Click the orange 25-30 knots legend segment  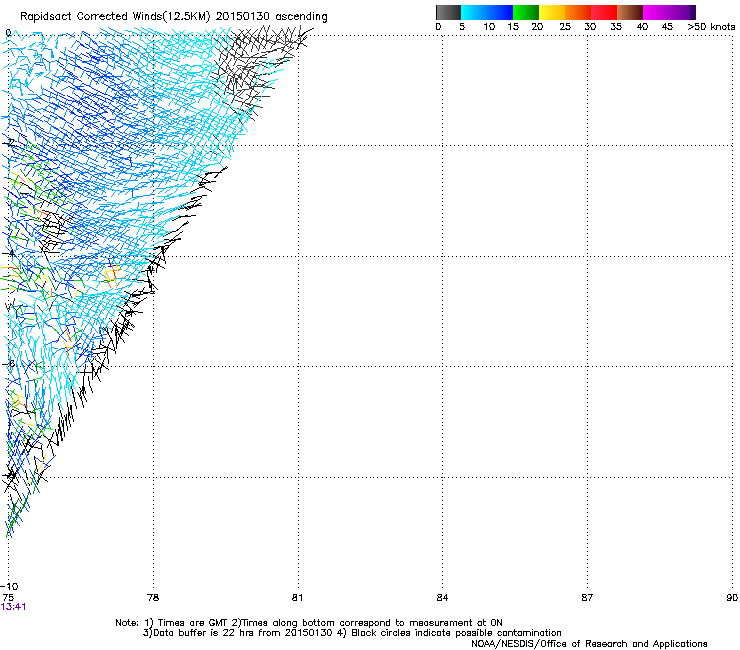click(578, 12)
